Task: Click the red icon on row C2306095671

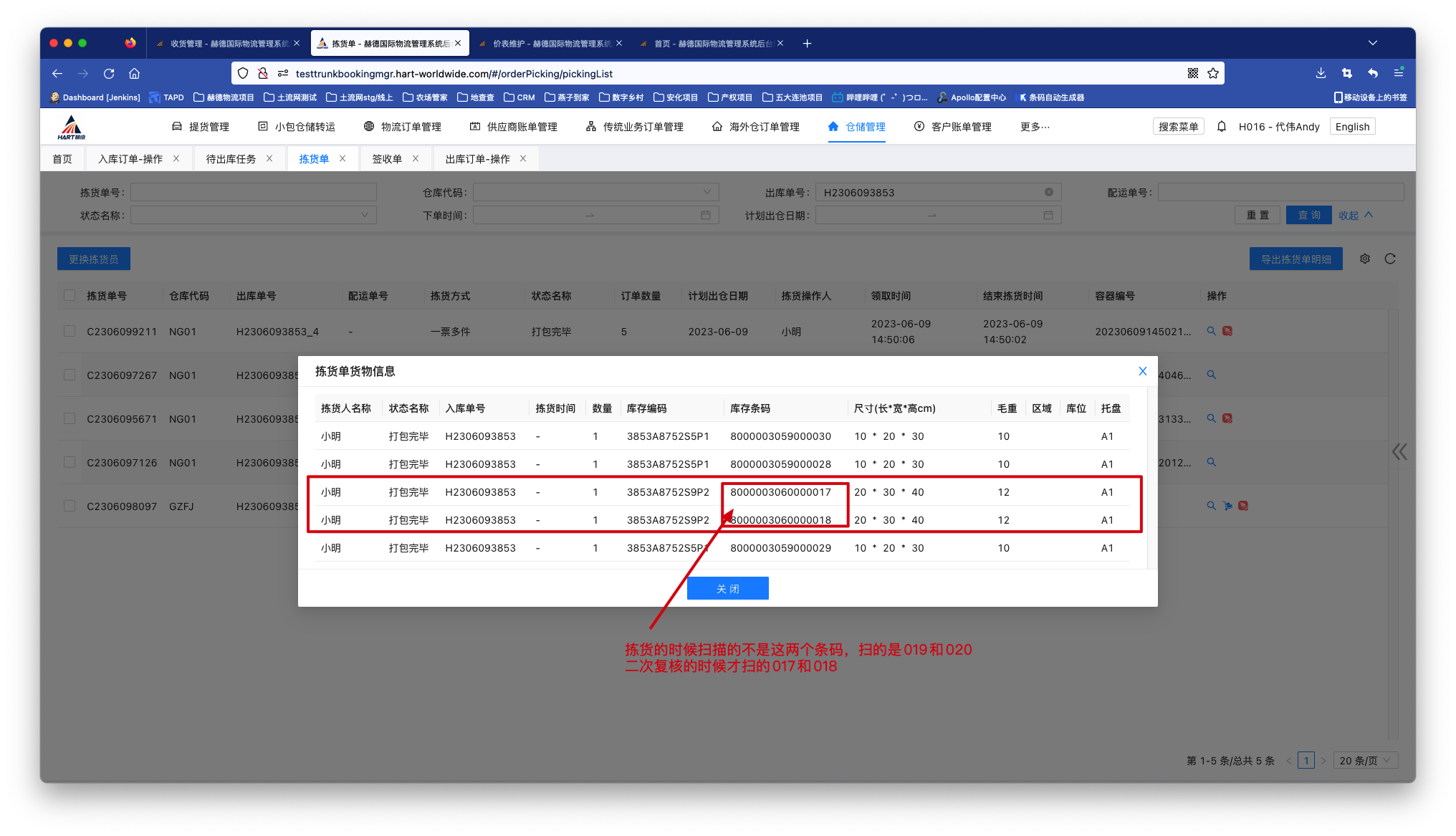Action: click(x=1227, y=418)
